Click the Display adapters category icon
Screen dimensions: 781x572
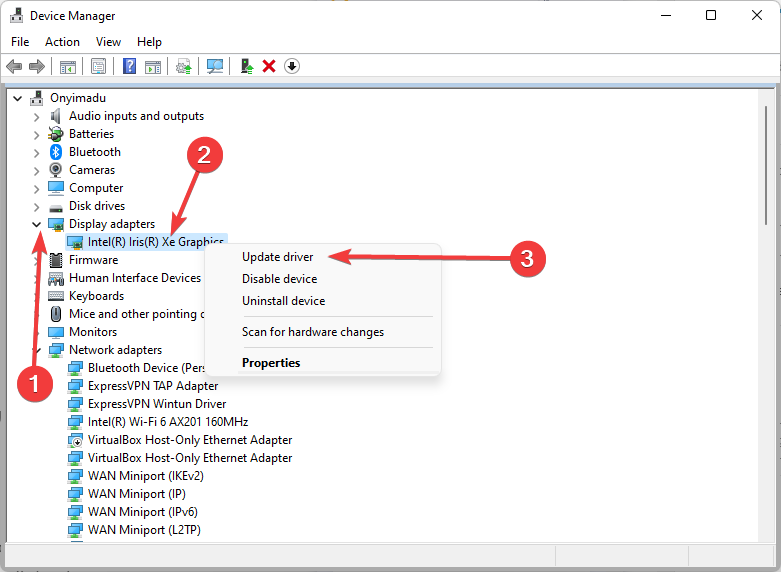(56, 224)
